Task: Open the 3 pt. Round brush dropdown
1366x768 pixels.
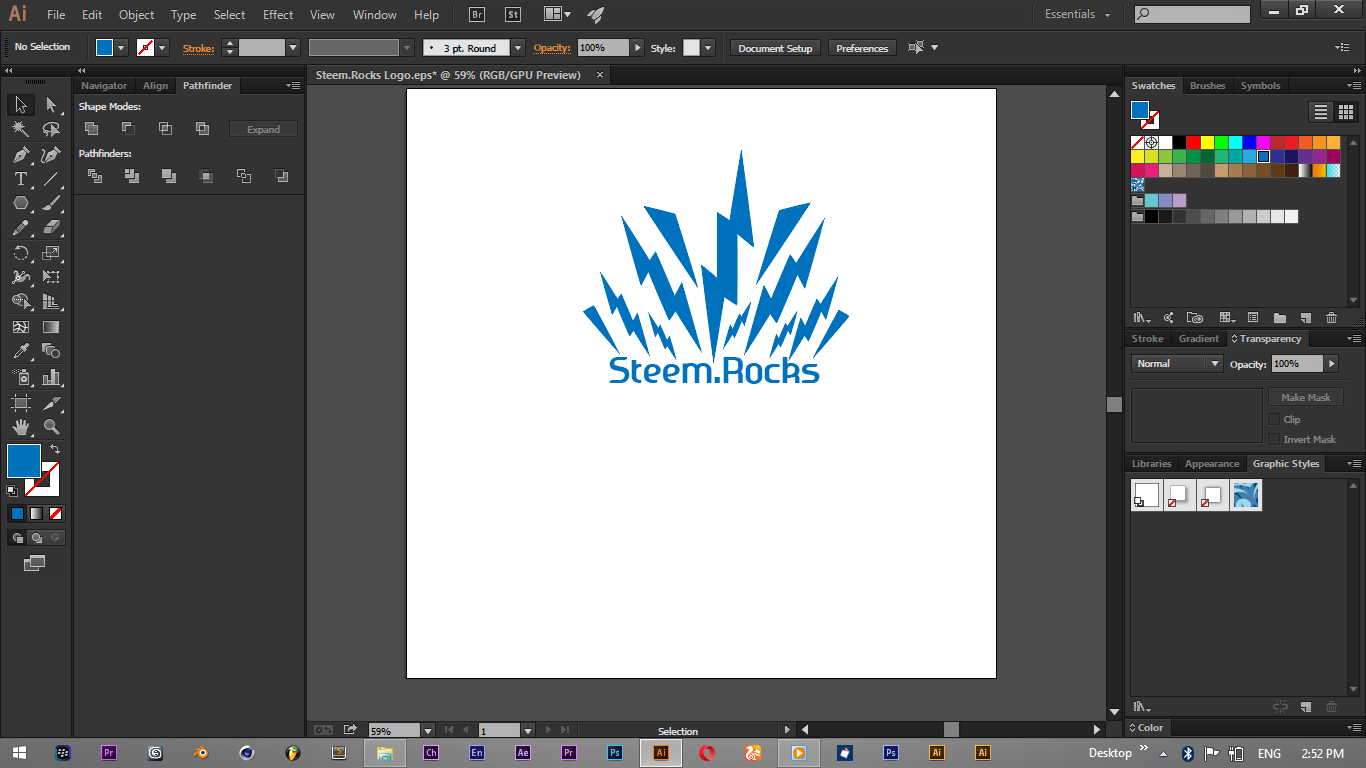Action: pyautogui.click(x=517, y=48)
